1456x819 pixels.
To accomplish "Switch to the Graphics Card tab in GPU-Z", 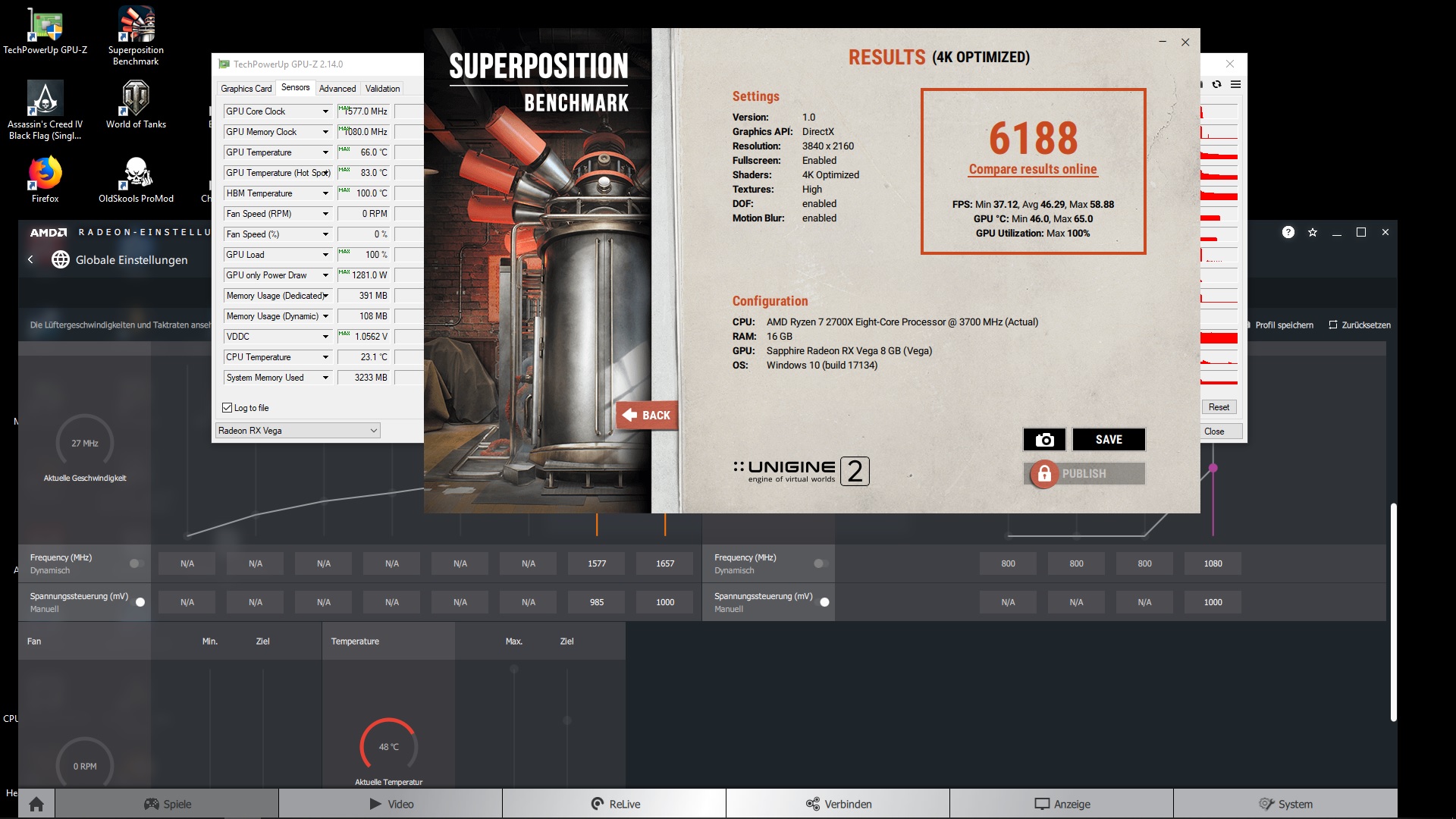I will click(246, 89).
